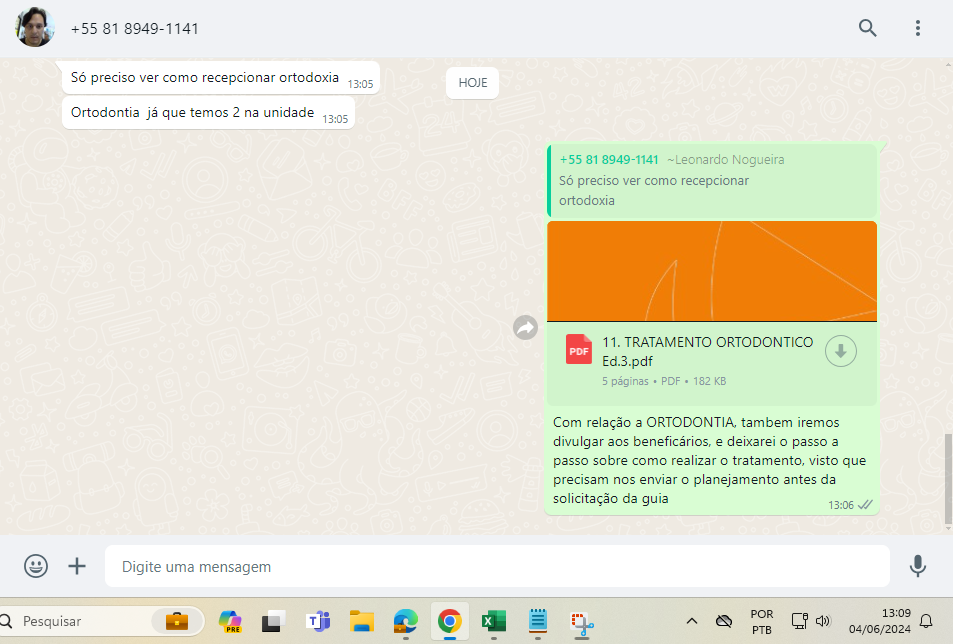The image size is (953, 644).
Task: Open the notifications bell
Action: 926,621
